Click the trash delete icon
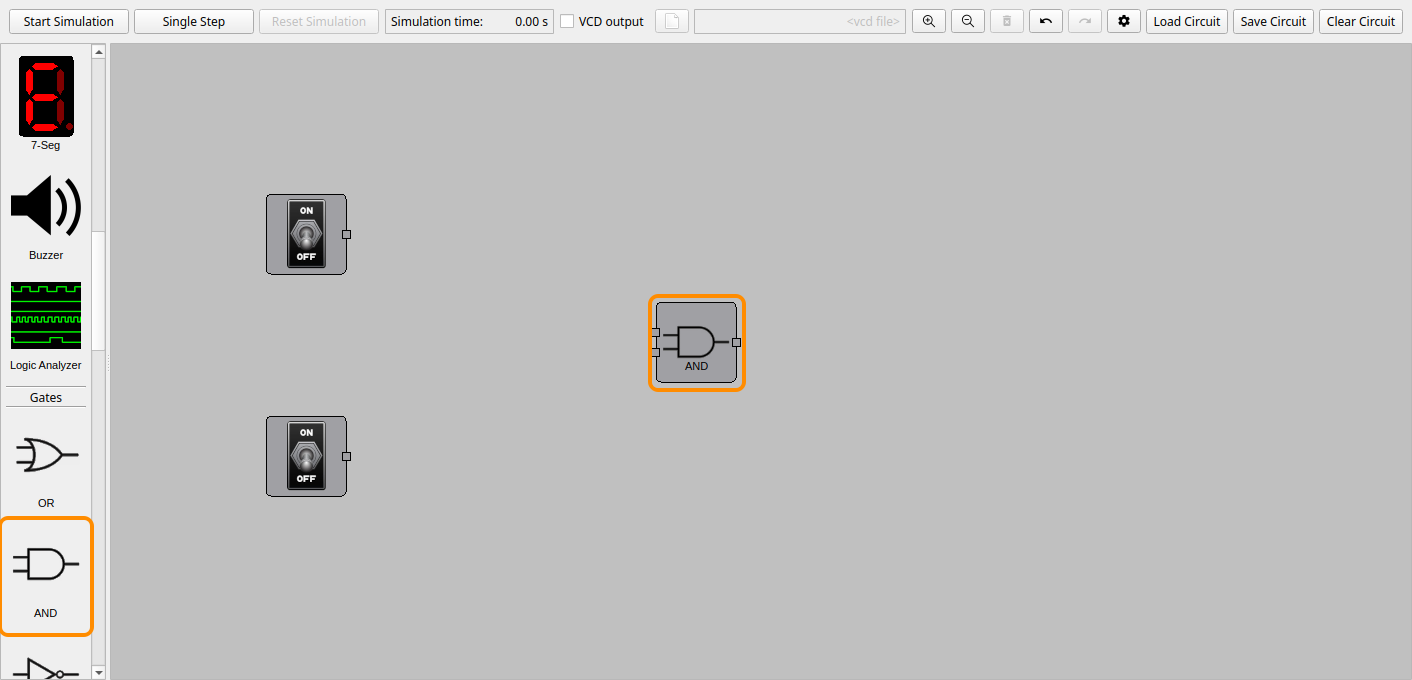This screenshot has width=1412, height=680. 1007,21
